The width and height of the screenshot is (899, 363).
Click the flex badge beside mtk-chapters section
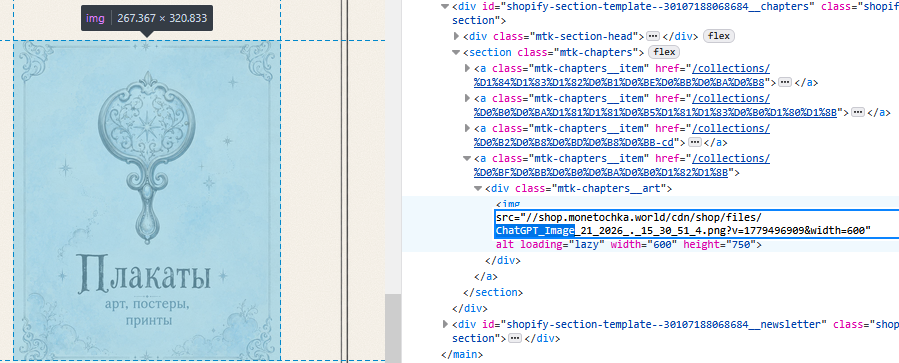(x=664, y=52)
